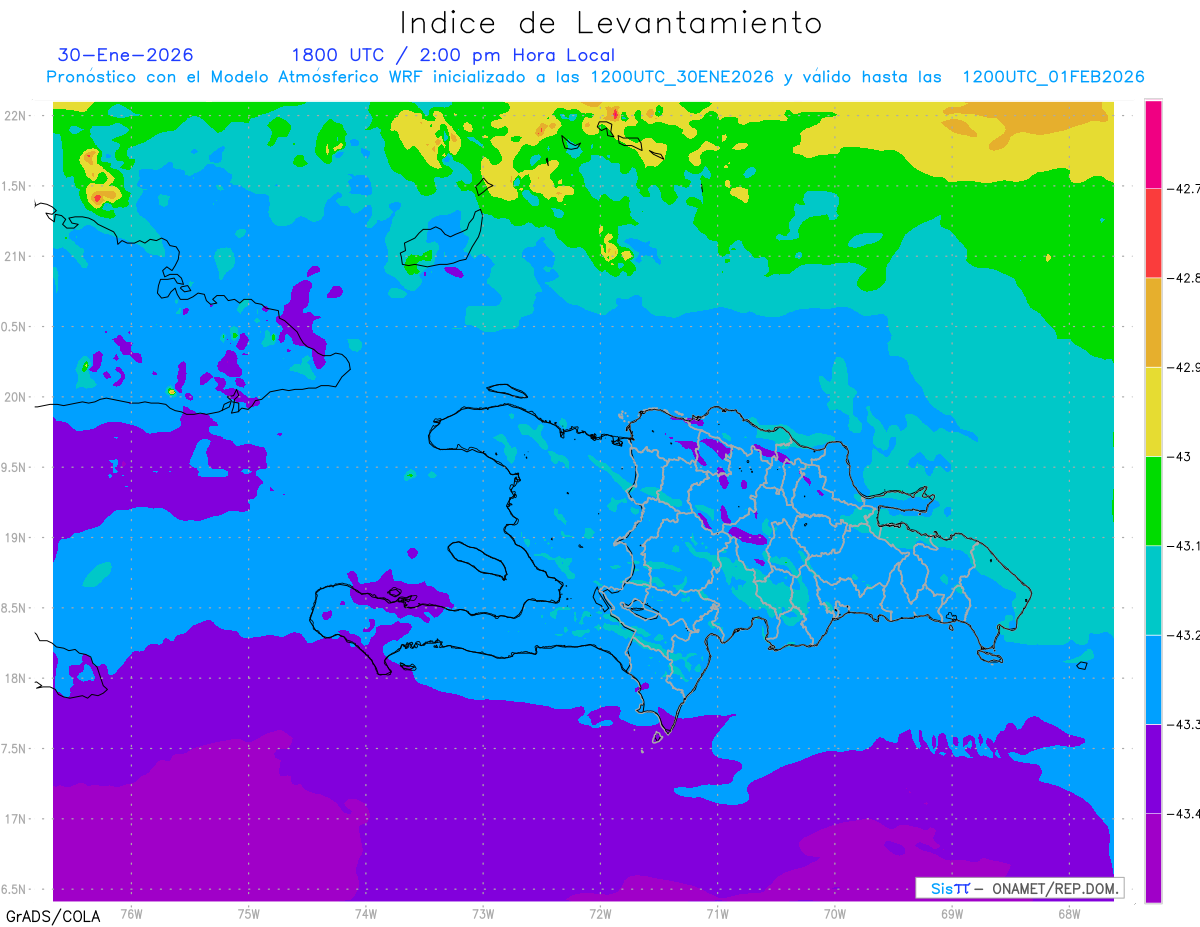Click the '68W' longitude label
The image size is (1200, 927).
(1069, 913)
